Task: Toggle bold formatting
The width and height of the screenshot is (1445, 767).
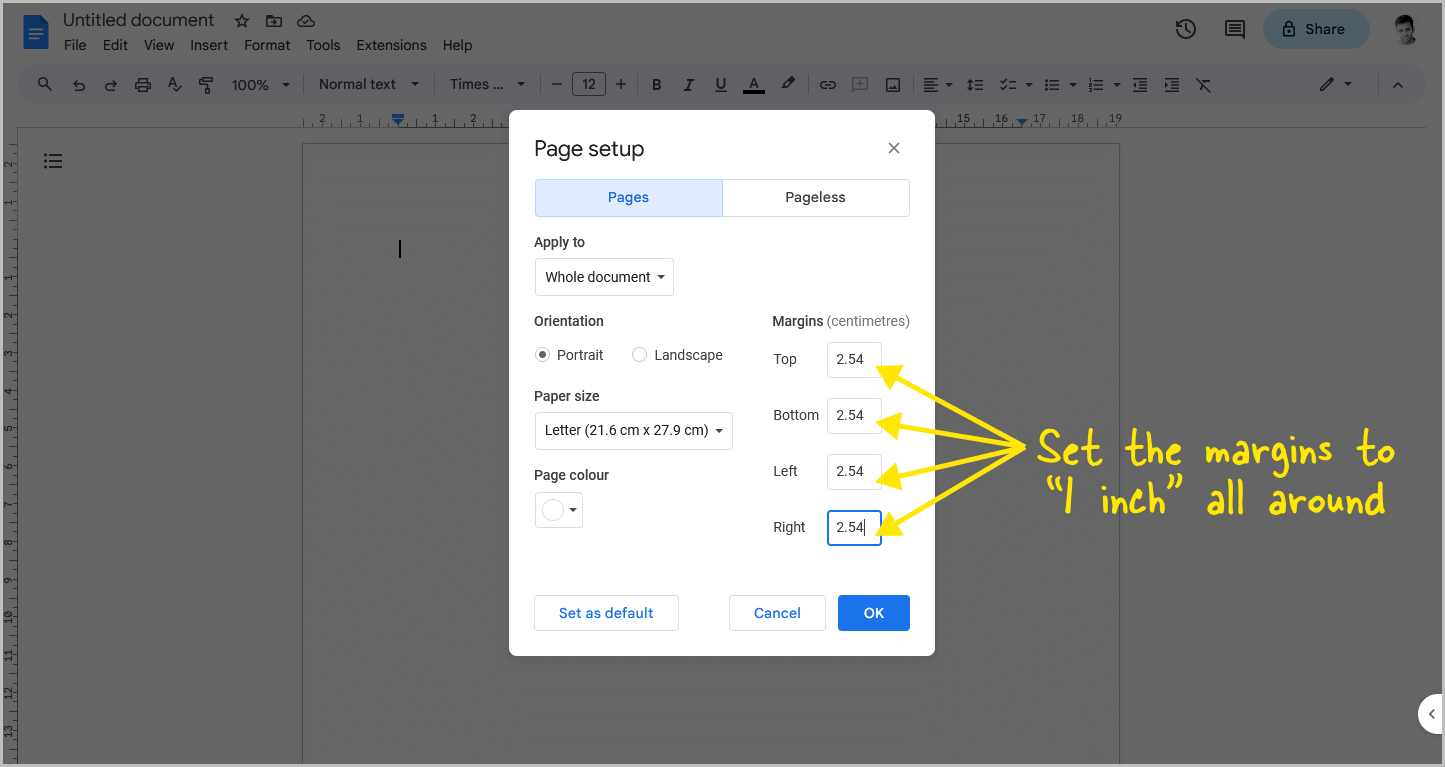Action: (657, 84)
